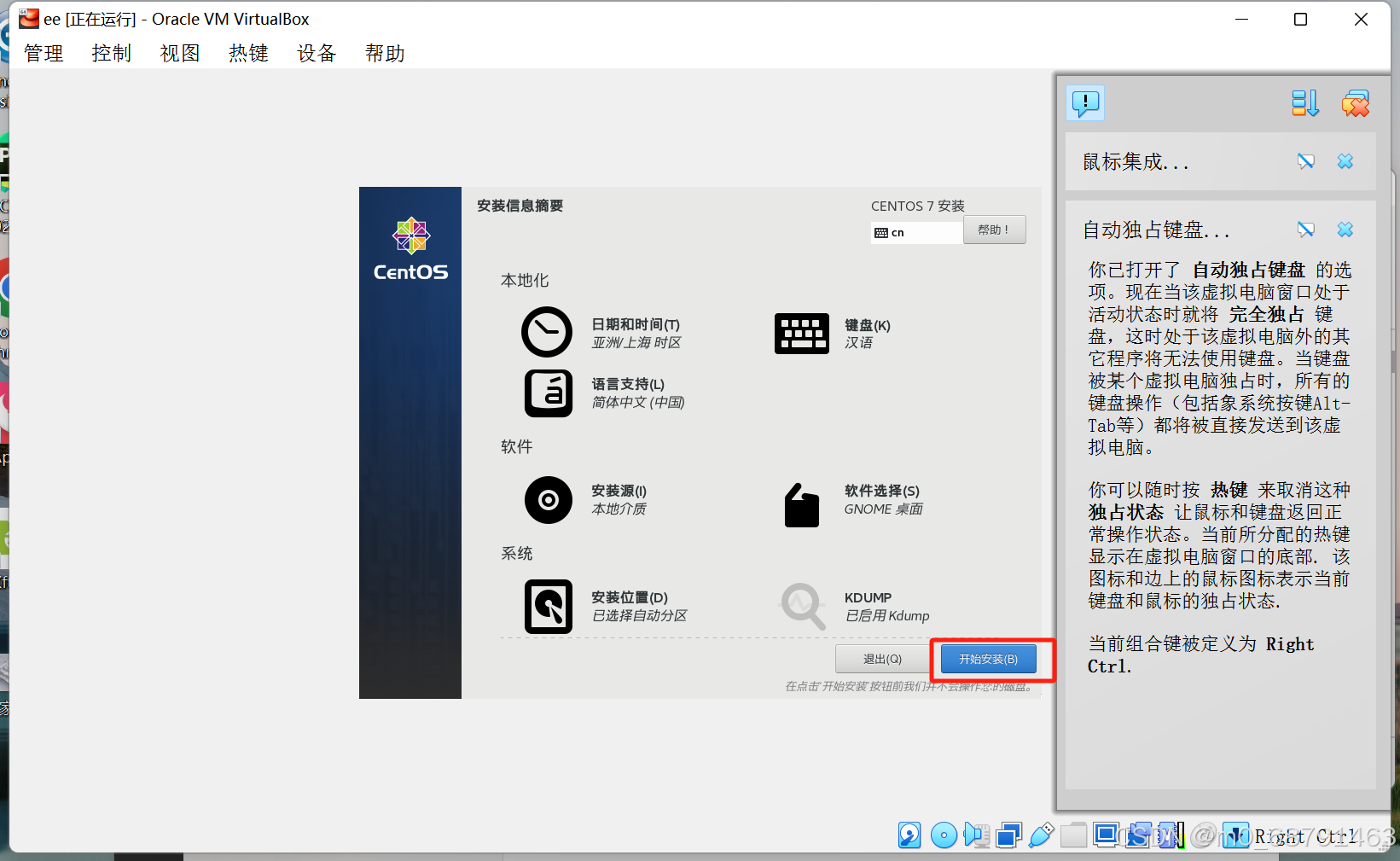Expand the 鼠标集成 notification title

click(1136, 161)
